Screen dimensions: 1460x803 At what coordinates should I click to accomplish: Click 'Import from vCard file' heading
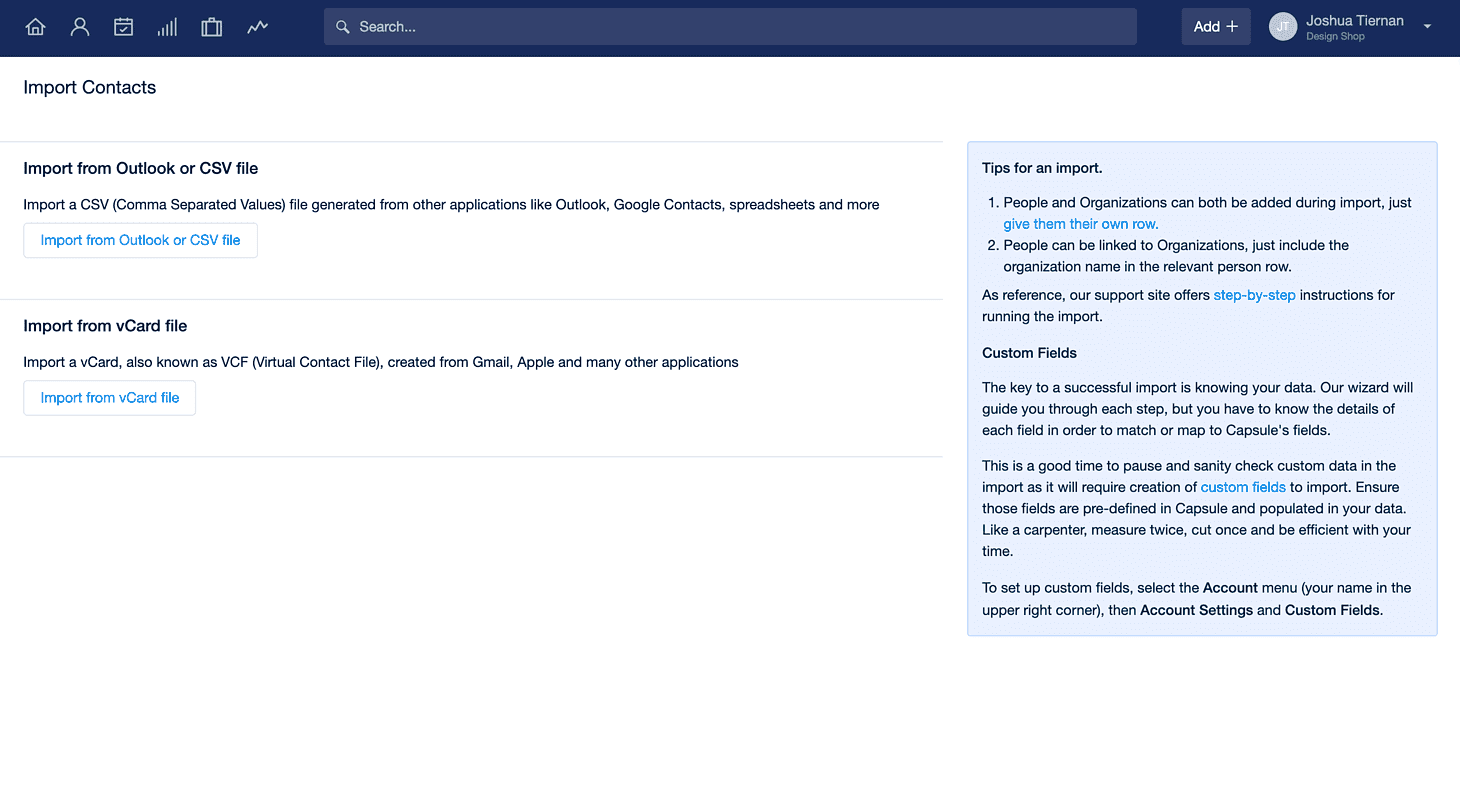click(105, 326)
